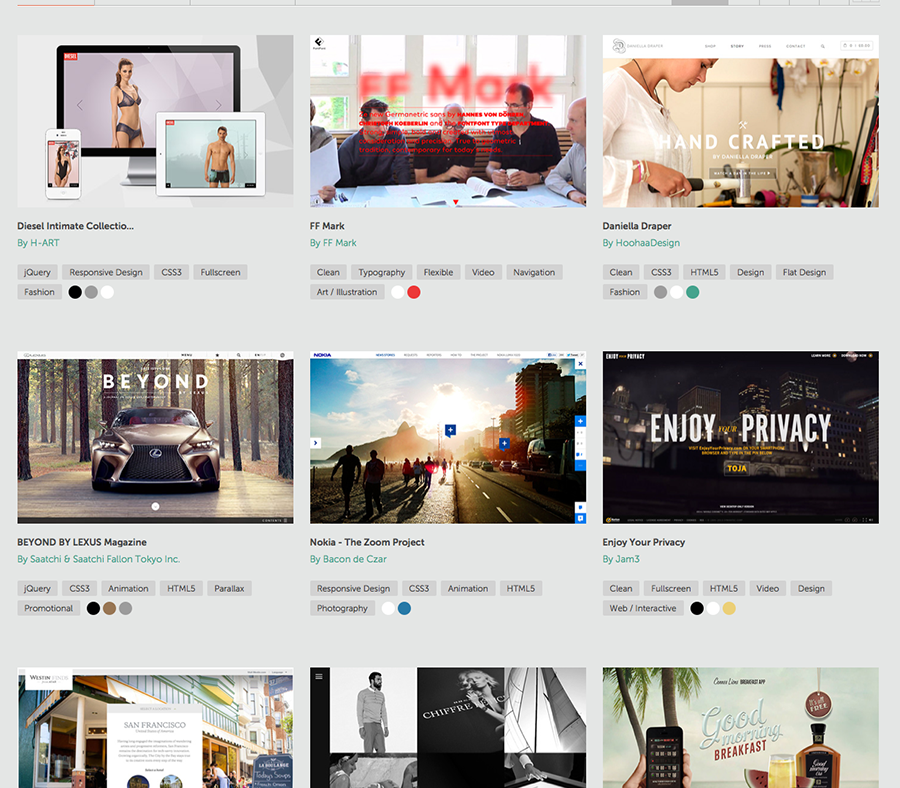
Task: Pick blue swatch under Nokia Zoom Project
Action: pos(405,608)
